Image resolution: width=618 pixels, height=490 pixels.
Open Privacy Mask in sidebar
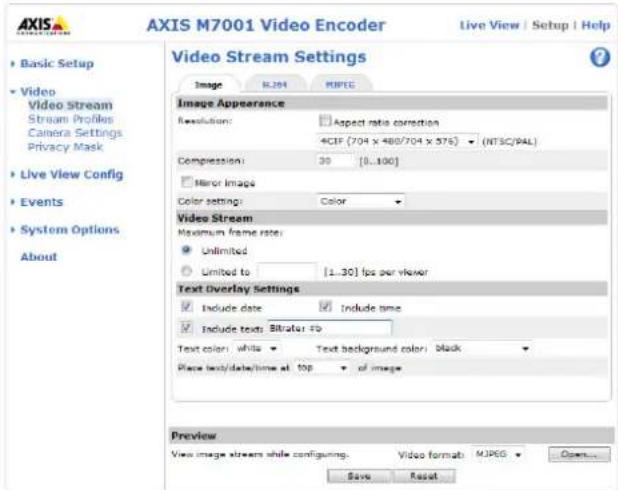pos(65,147)
